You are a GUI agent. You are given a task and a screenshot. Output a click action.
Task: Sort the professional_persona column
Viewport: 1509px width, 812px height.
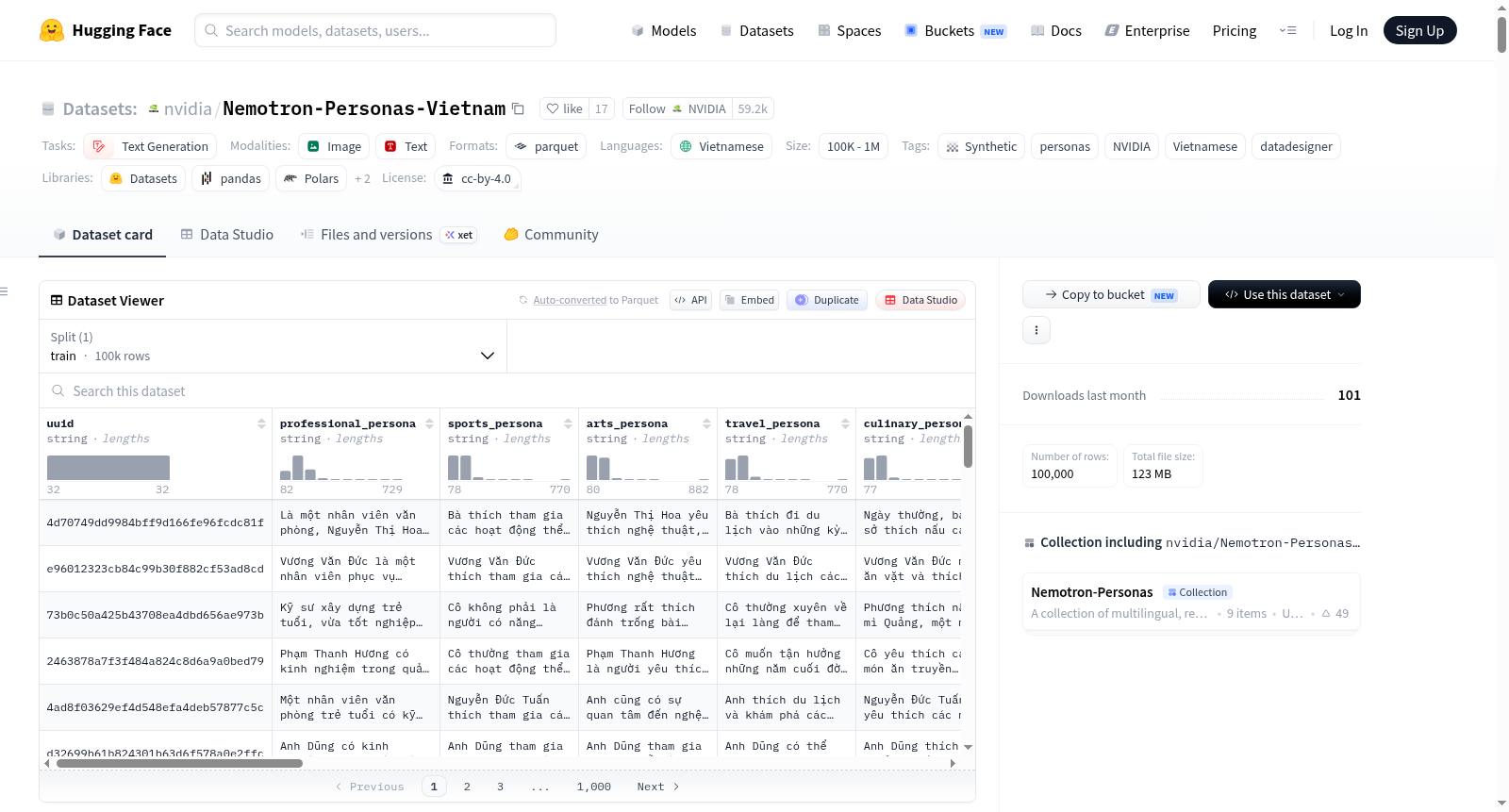coord(429,424)
